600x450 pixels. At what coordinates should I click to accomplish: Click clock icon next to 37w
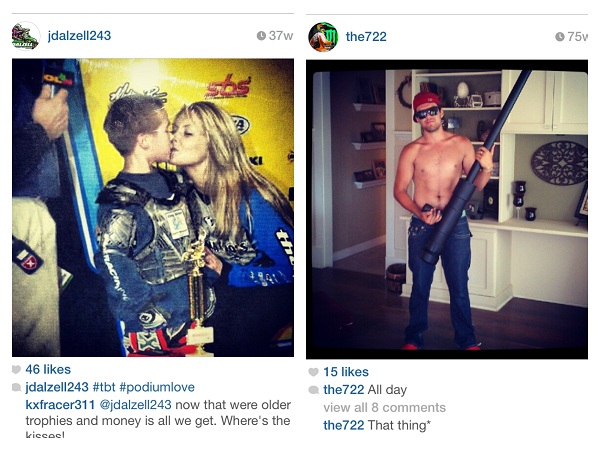pyautogui.click(x=261, y=36)
